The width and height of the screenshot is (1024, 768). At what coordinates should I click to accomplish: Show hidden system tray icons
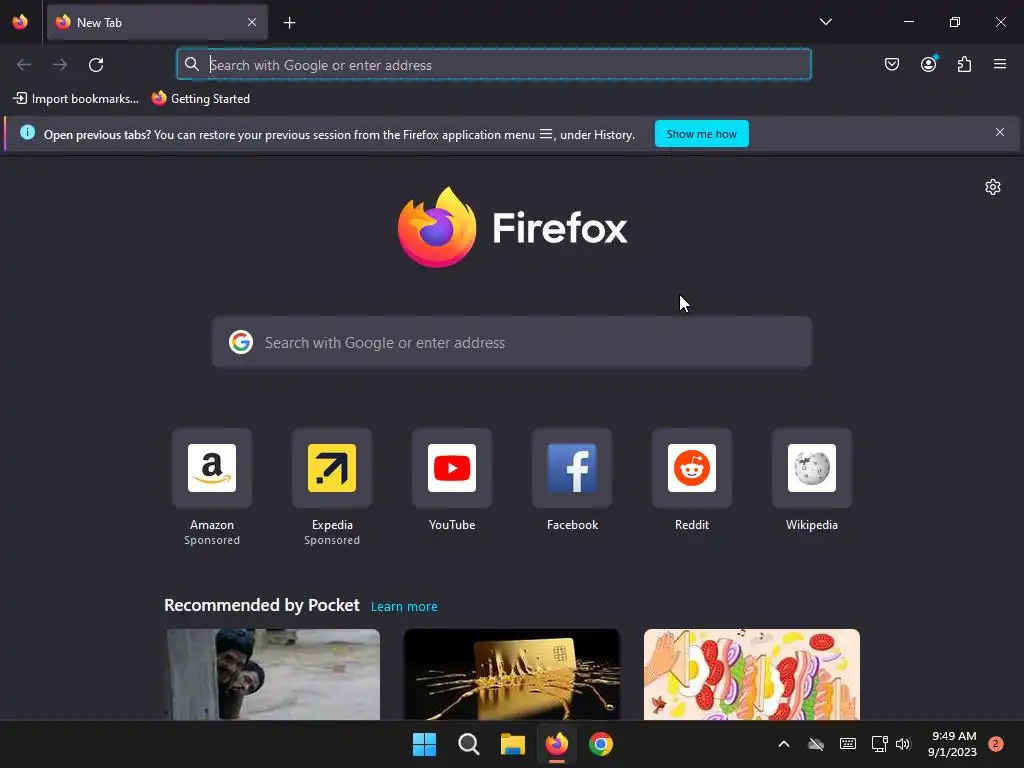[x=784, y=744]
